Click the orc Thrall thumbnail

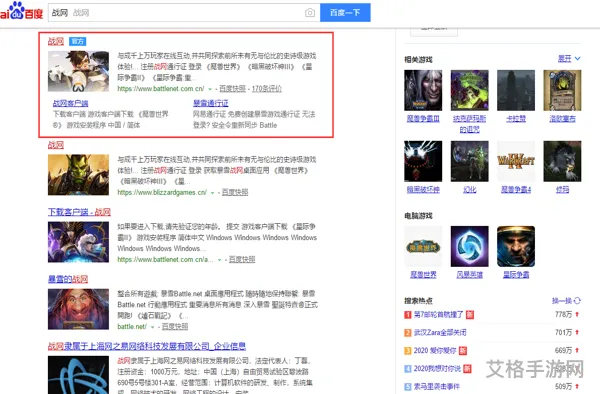[x=78, y=175]
